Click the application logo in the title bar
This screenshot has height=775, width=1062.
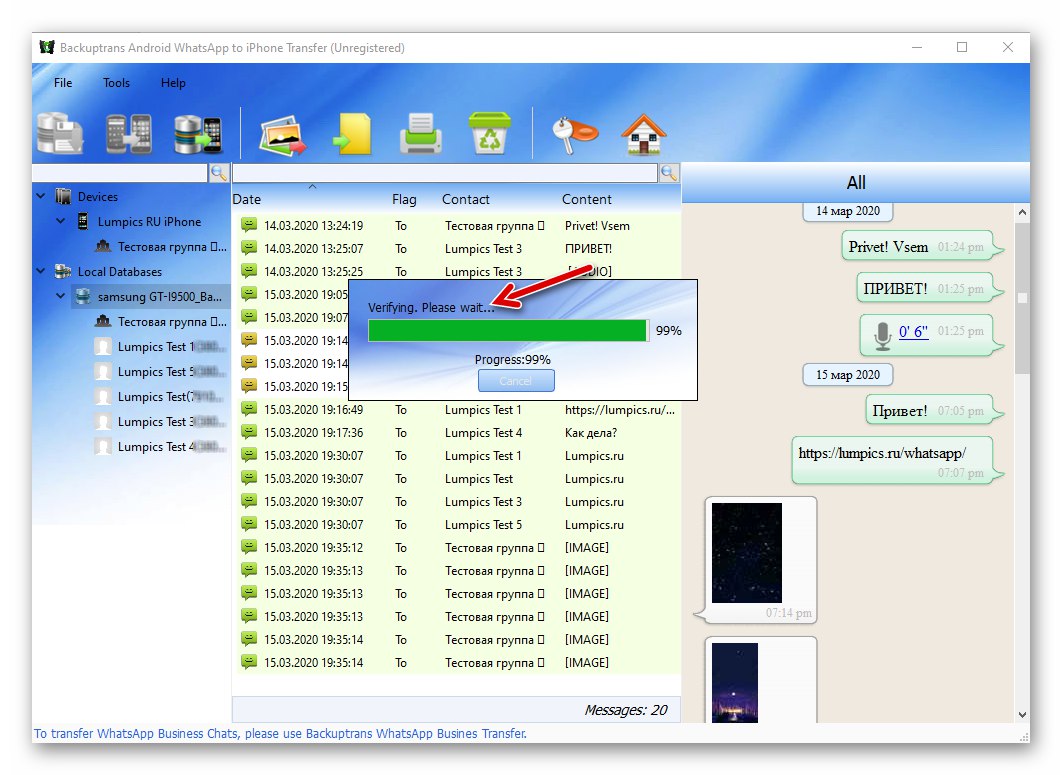[47, 47]
